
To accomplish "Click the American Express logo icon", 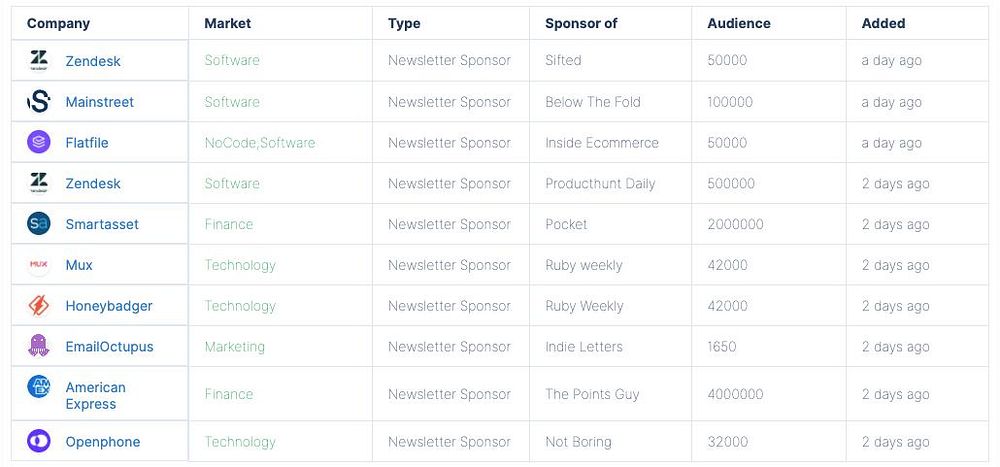I will pyautogui.click(x=39, y=388).
